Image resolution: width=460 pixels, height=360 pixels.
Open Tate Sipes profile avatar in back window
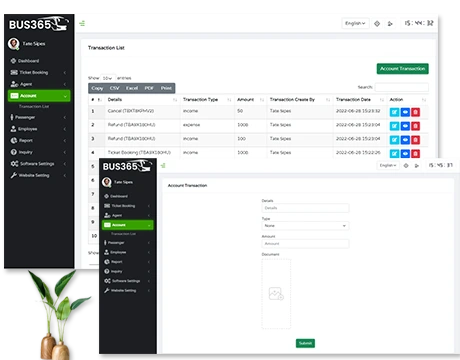click(14, 44)
